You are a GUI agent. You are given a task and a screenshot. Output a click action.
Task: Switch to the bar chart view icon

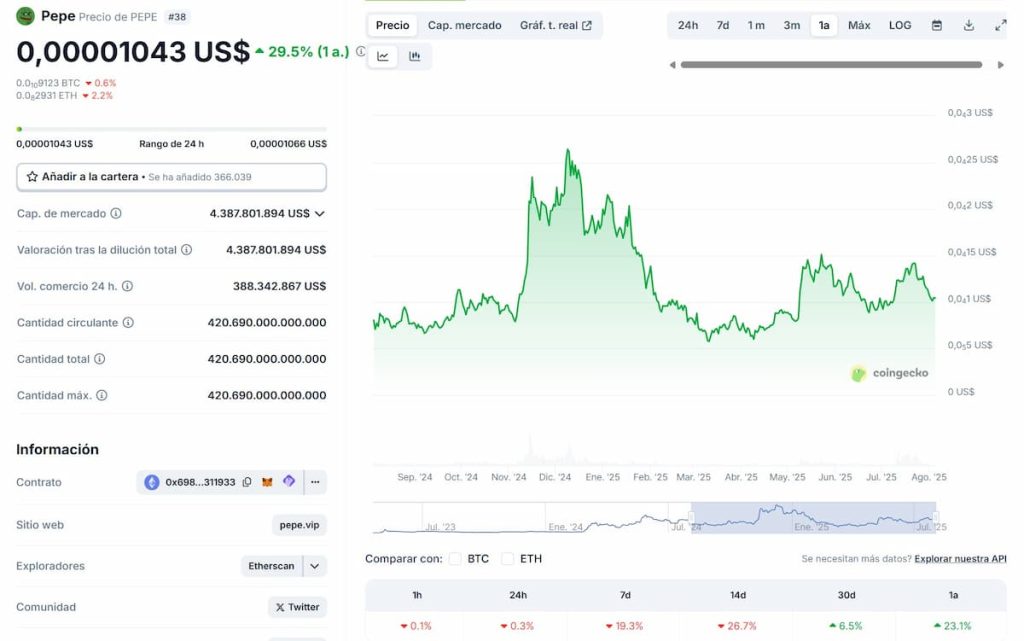click(415, 57)
